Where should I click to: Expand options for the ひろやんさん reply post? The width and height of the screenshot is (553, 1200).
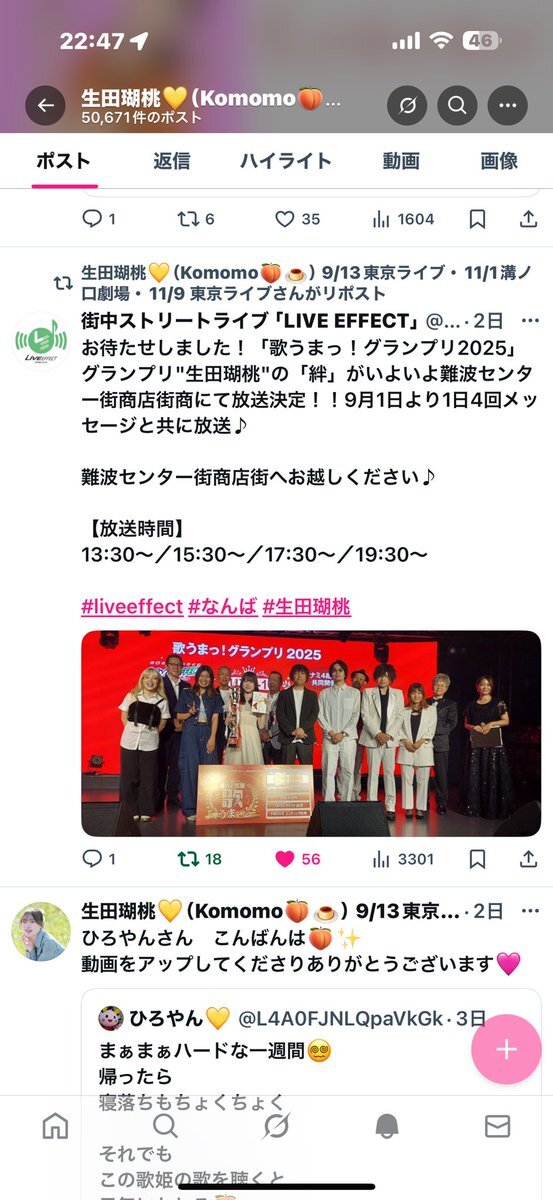(531, 911)
